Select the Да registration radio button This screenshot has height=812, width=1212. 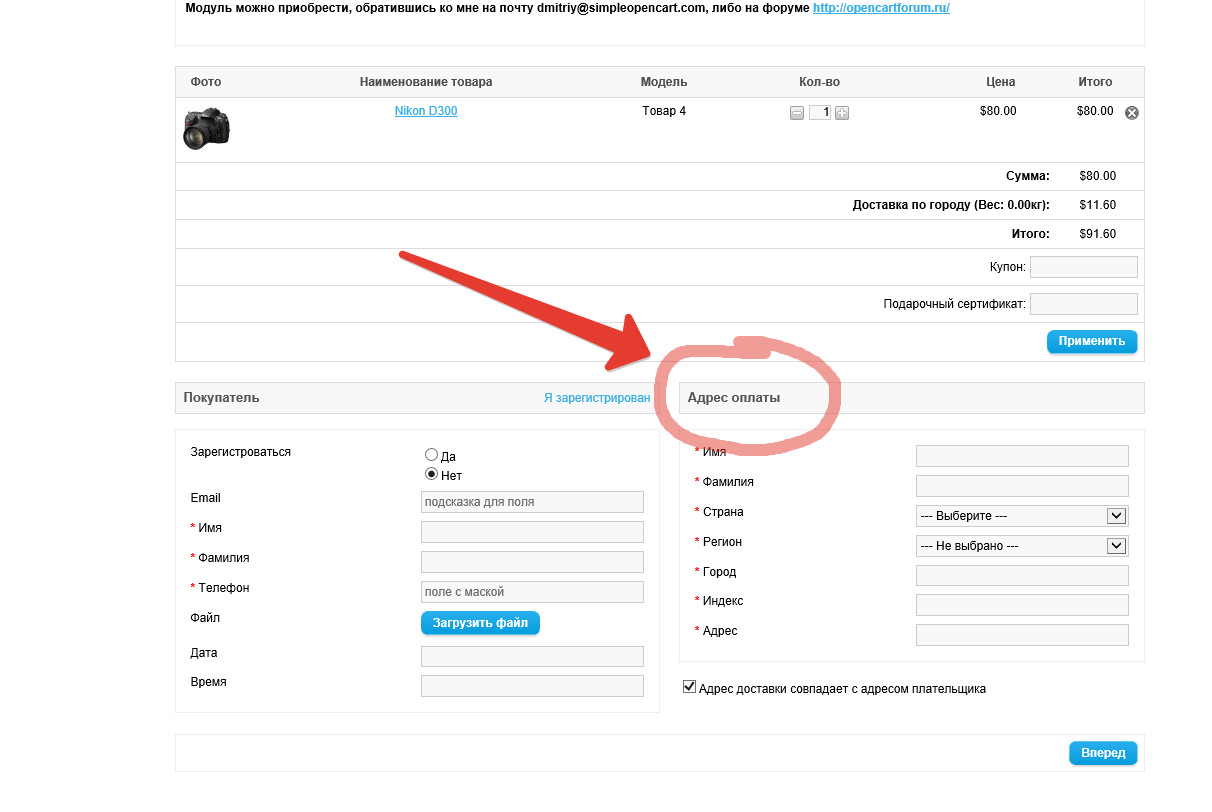(432, 454)
